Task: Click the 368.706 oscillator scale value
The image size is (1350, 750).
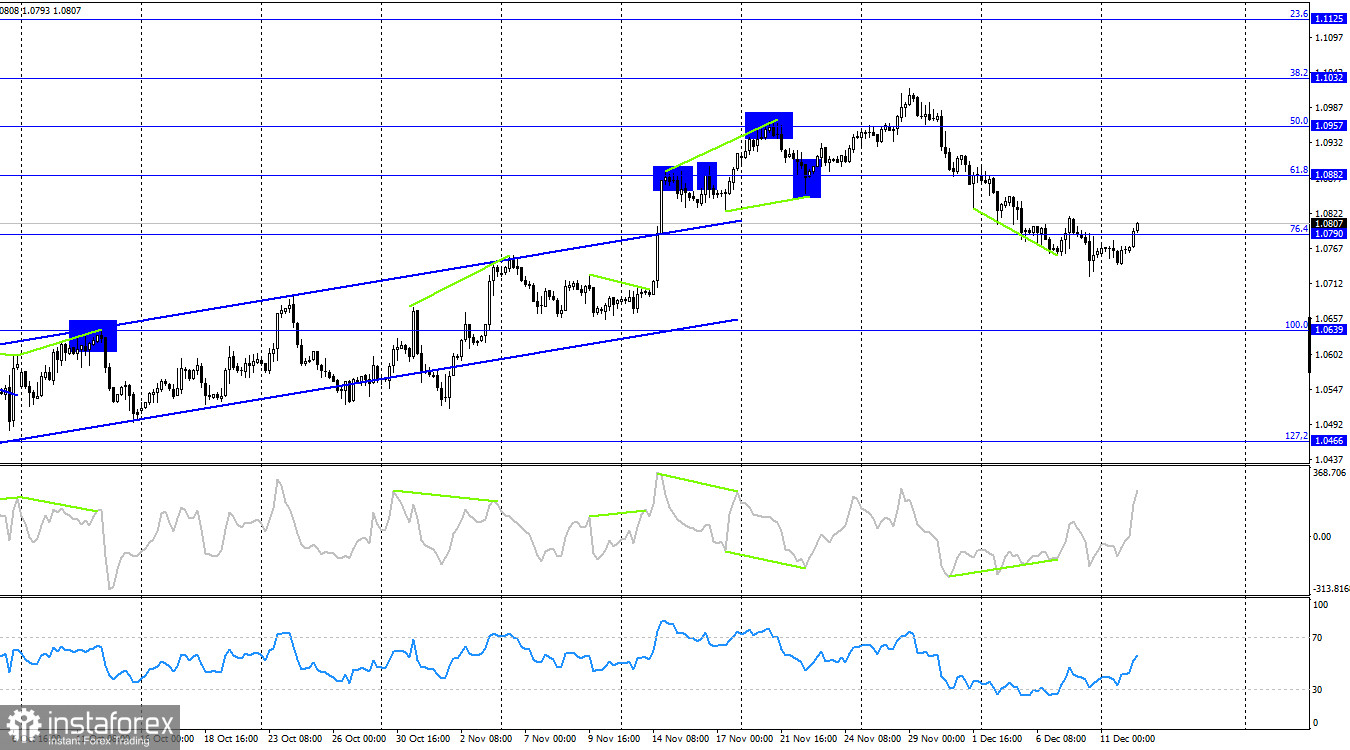Action: pos(1328,473)
